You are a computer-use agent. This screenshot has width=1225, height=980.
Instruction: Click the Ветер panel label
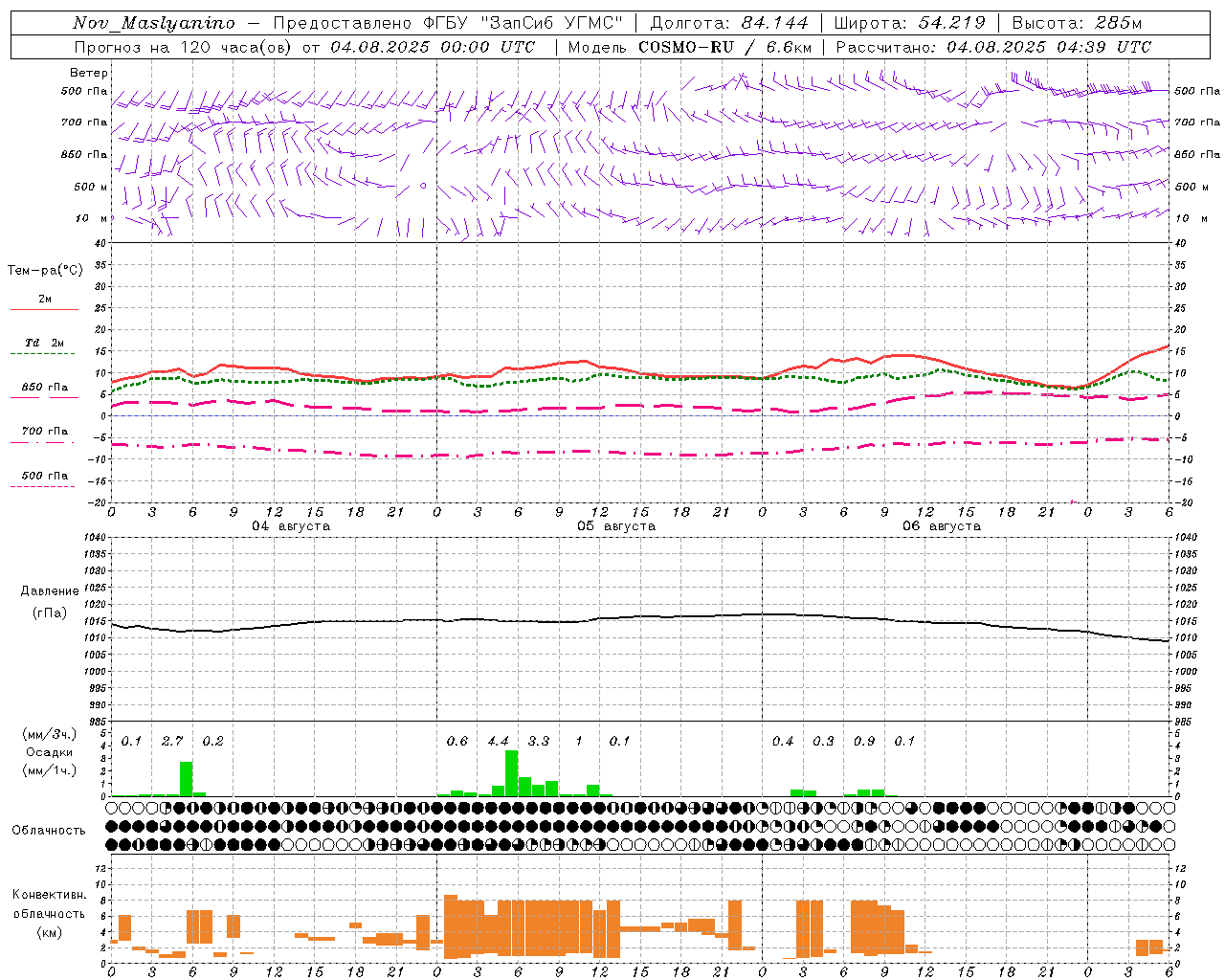coord(89,73)
